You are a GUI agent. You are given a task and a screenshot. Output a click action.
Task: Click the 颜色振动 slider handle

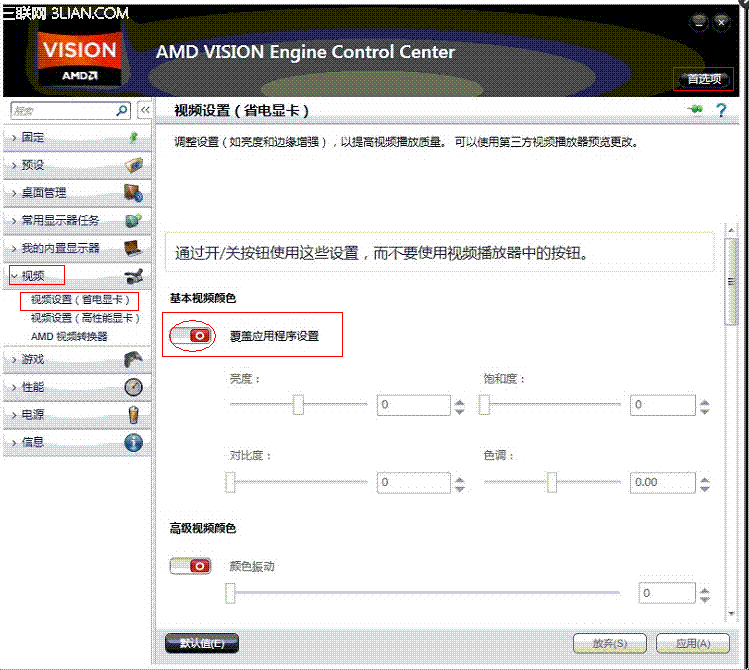point(231,593)
